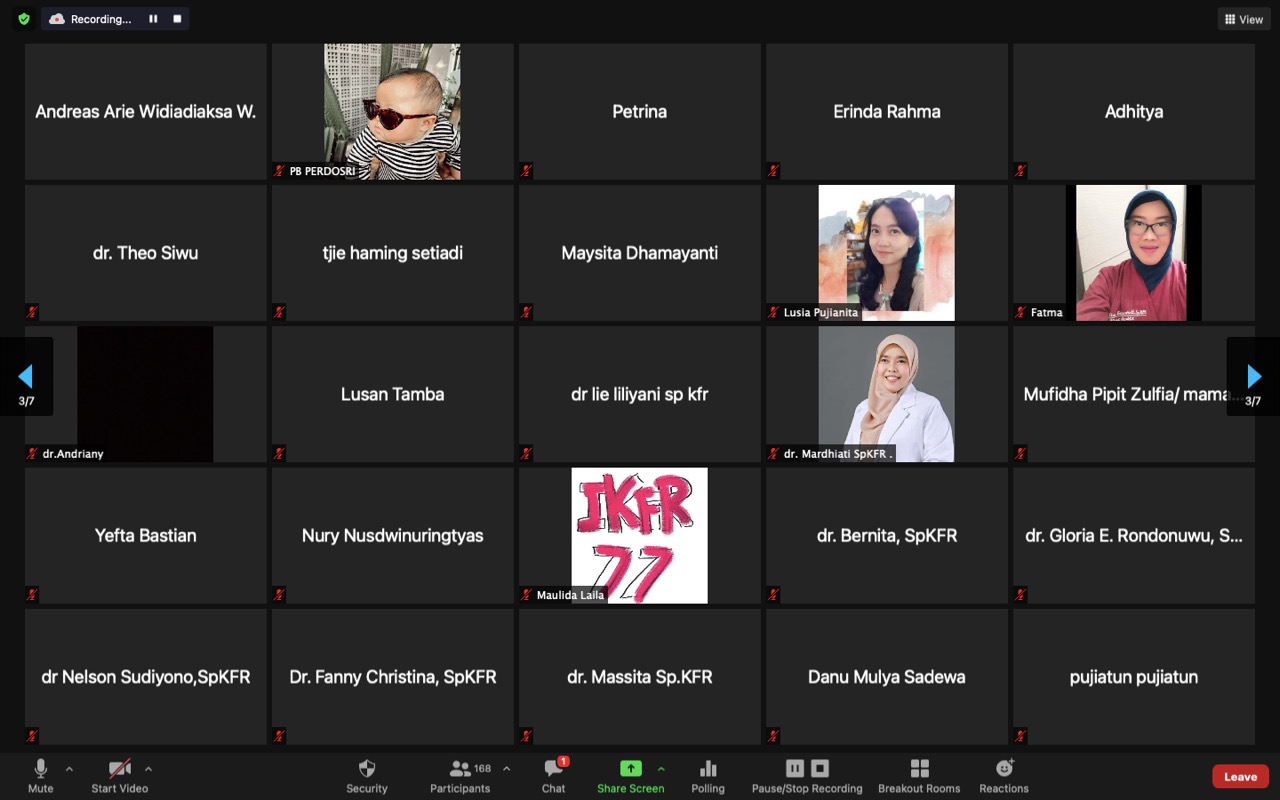Click the dr. Bernita, SpKFR name
The width and height of the screenshot is (1280, 800).
click(887, 536)
